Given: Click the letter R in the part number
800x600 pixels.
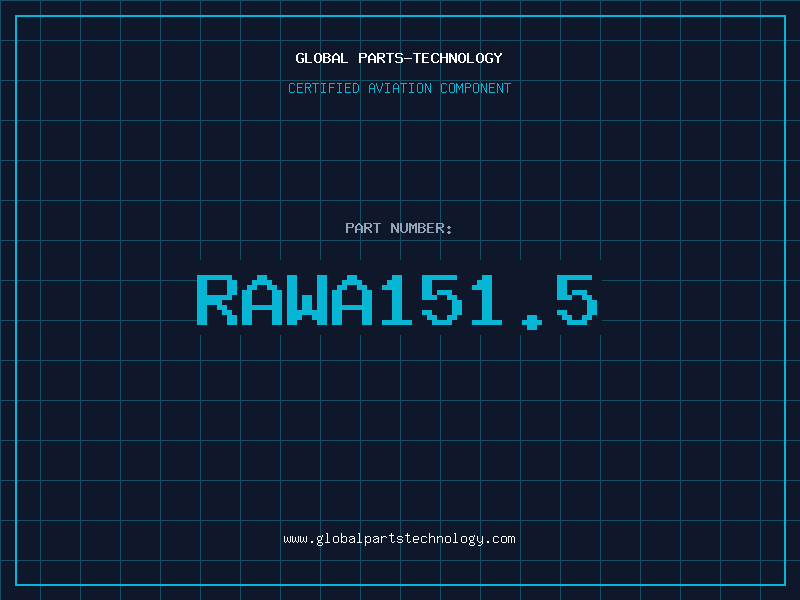Looking at the screenshot, I should (x=217, y=300).
